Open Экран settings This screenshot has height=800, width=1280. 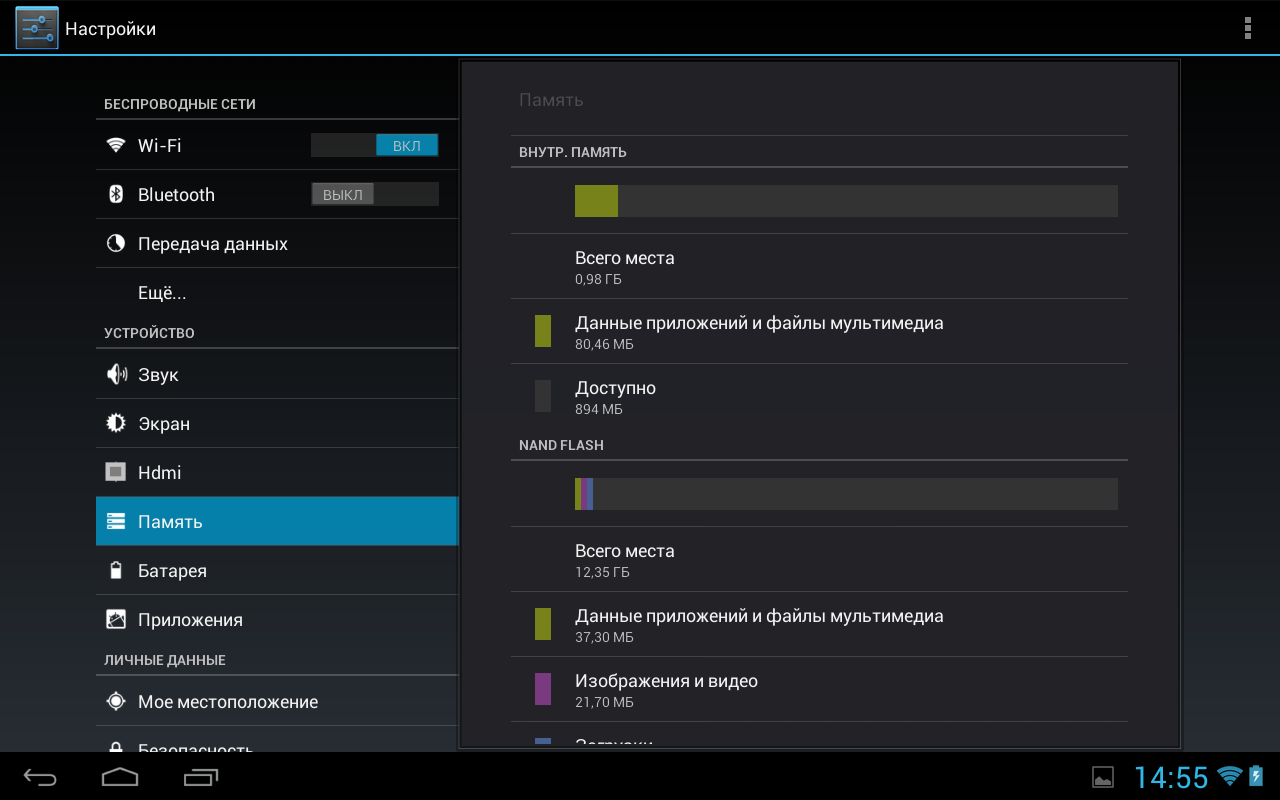277,423
